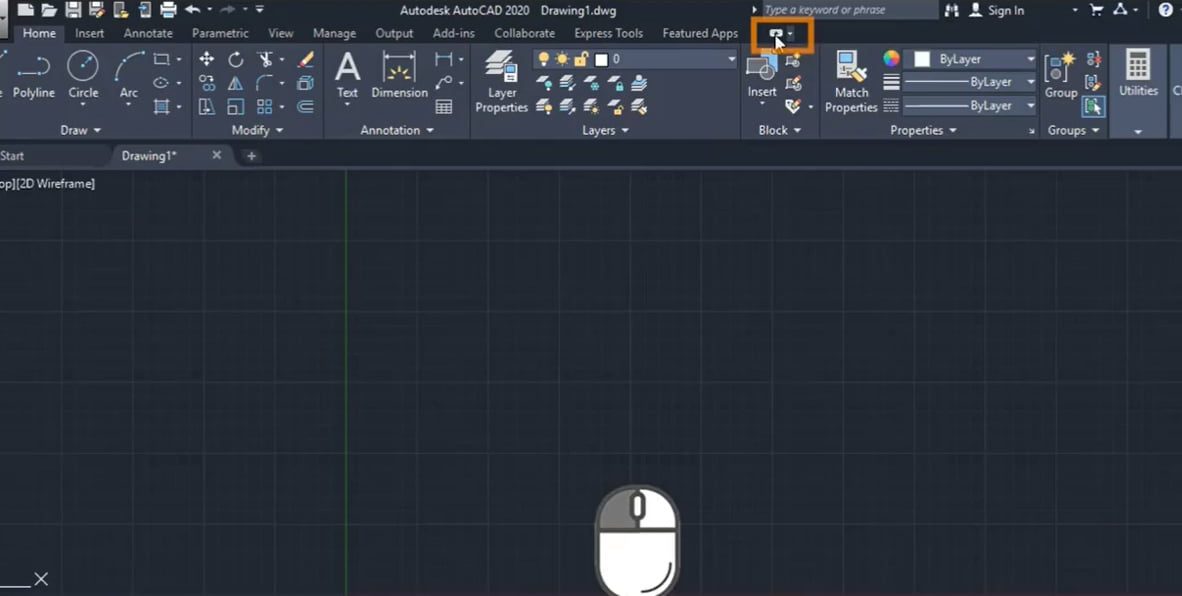This screenshot has width=1182, height=596.
Task: Select the Circle tool
Action: point(83,76)
